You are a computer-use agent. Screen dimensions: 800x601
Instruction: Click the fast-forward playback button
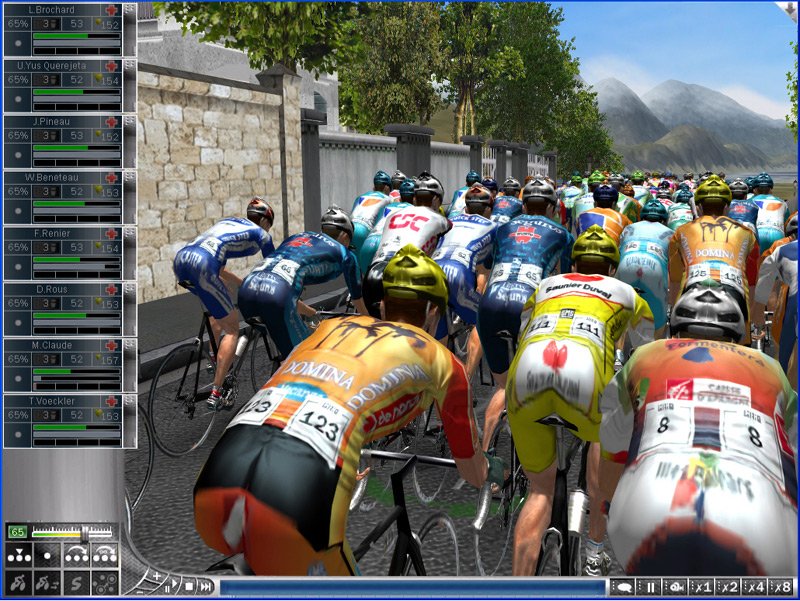[x=204, y=586]
